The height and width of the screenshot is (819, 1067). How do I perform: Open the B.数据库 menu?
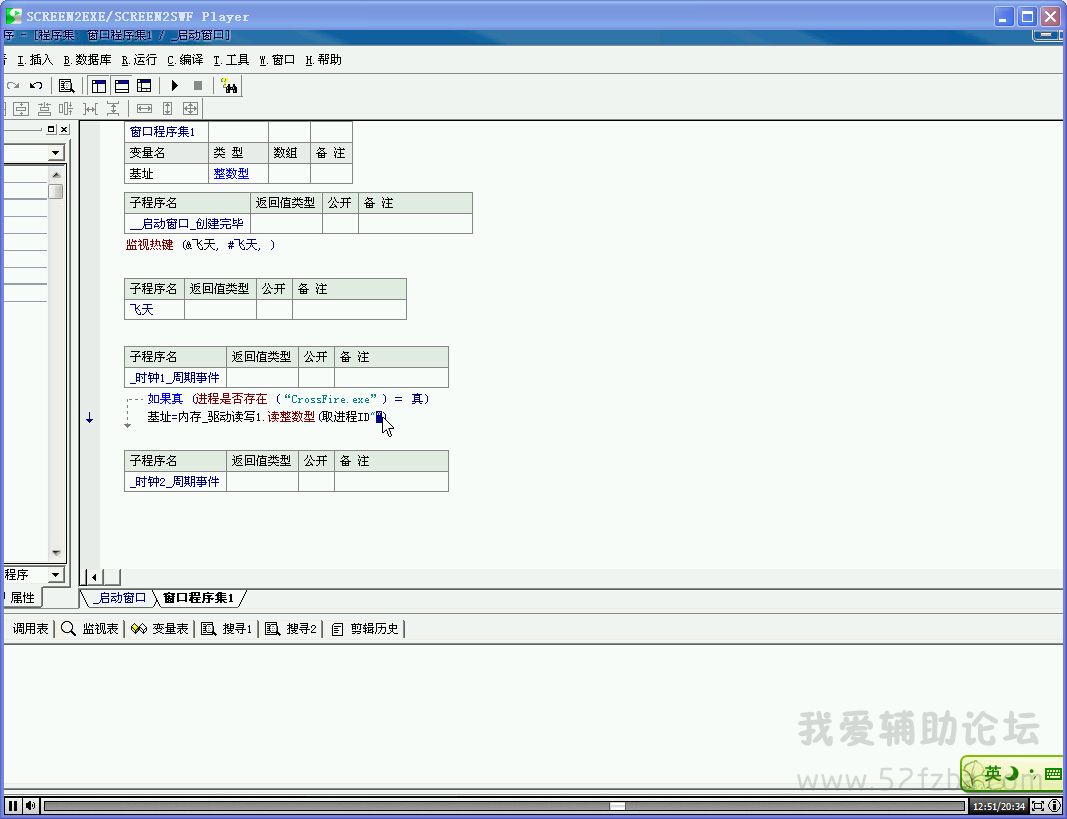pyautogui.click(x=87, y=60)
